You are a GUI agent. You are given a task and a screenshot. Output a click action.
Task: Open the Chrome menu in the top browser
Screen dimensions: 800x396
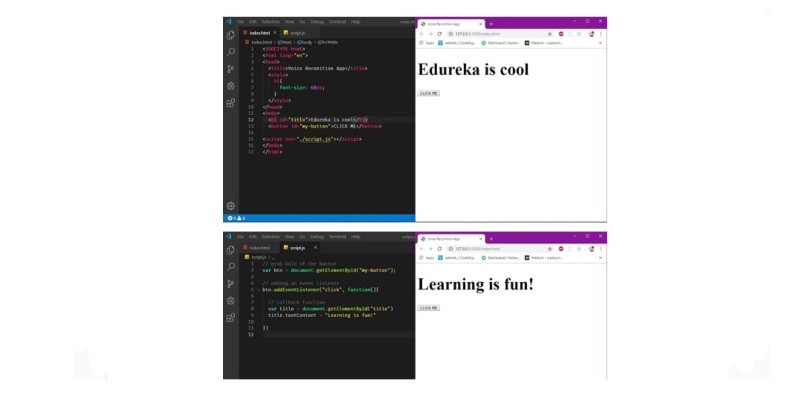[601, 34]
